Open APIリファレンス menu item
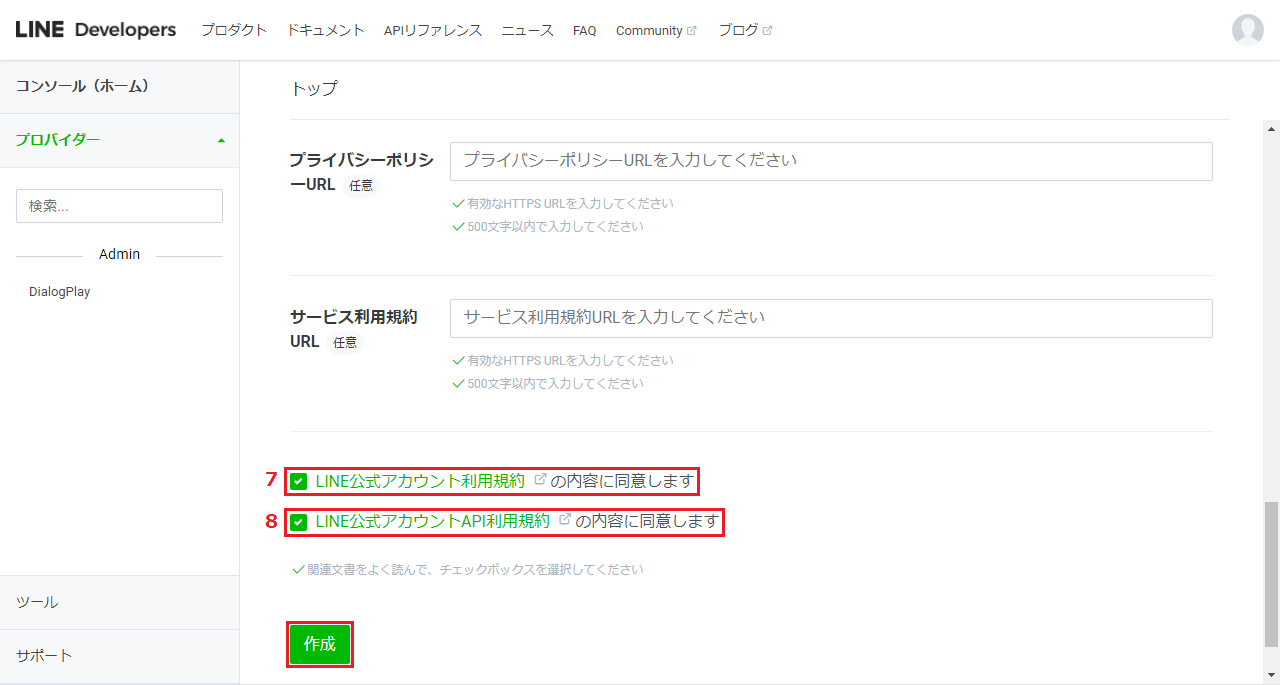This screenshot has width=1280, height=685. (x=433, y=30)
